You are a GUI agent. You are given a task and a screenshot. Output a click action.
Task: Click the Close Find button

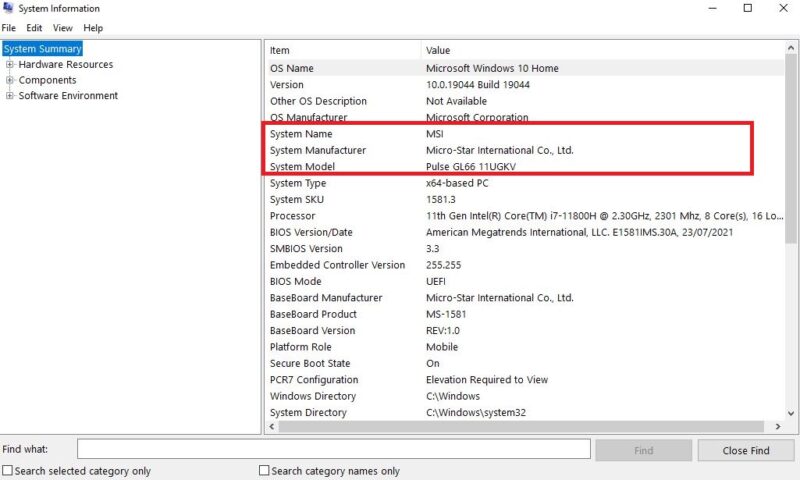click(x=746, y=450)
